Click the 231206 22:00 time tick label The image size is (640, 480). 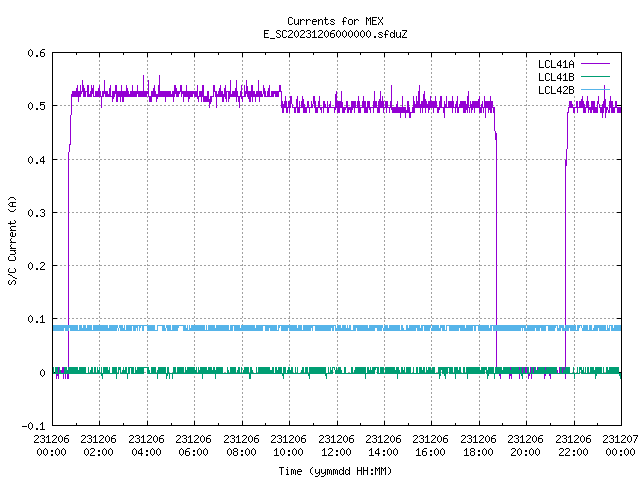point(573,446)
